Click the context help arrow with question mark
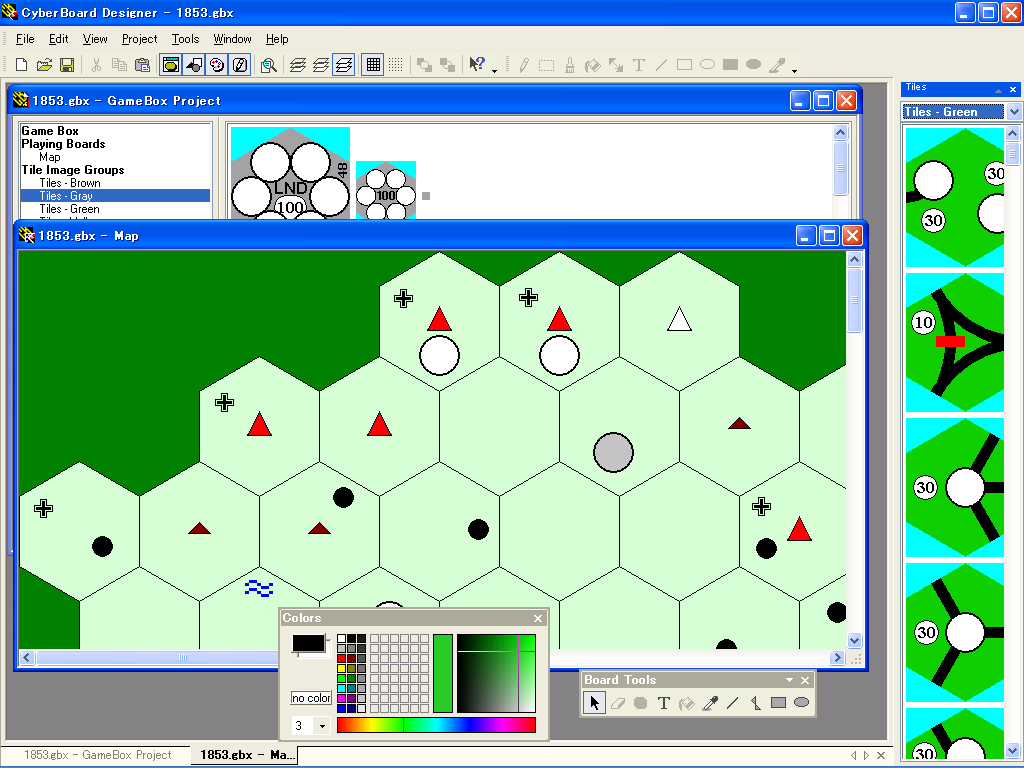The image size is (1024, 768). click(x=477, y=64)
